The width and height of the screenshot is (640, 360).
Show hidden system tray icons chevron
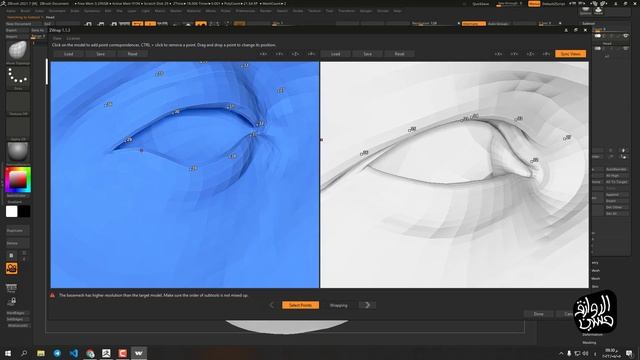[x=561, y=353]
